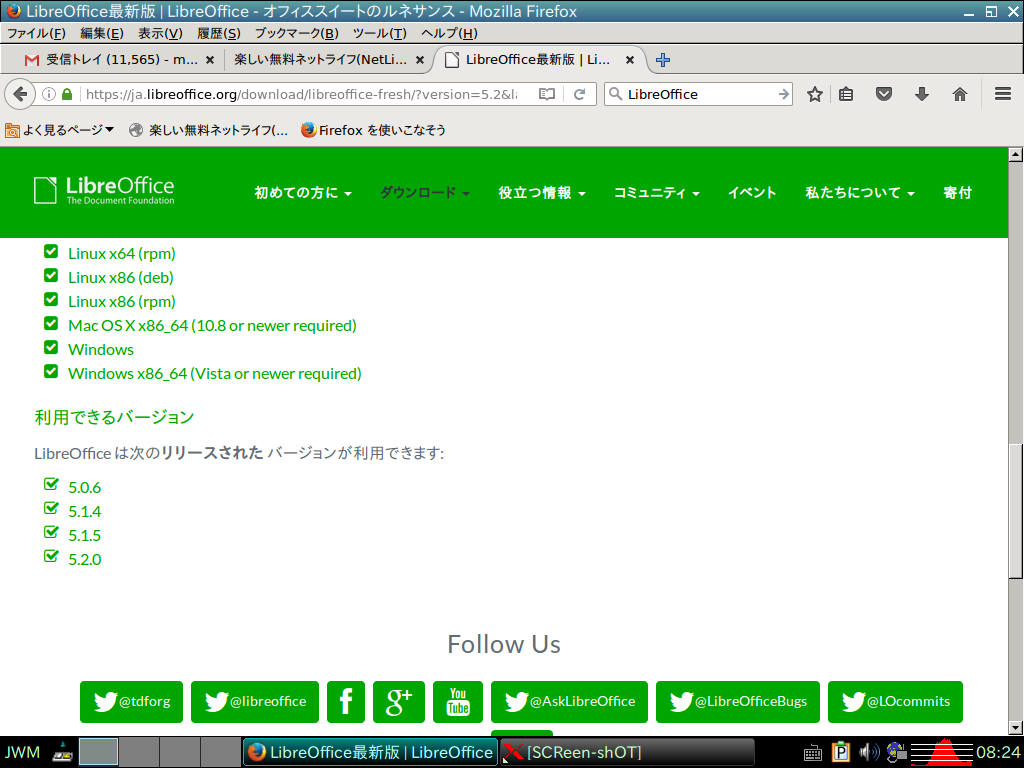
Task: Open the @LOcommits Twitter button
Action: coord(895,701)
